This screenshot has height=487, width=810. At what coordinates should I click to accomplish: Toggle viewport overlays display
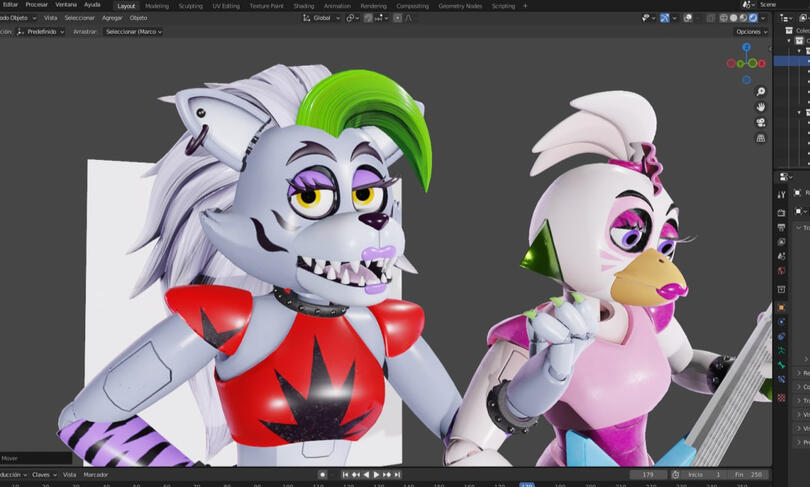pyautogui.click(x=688, y=18)
